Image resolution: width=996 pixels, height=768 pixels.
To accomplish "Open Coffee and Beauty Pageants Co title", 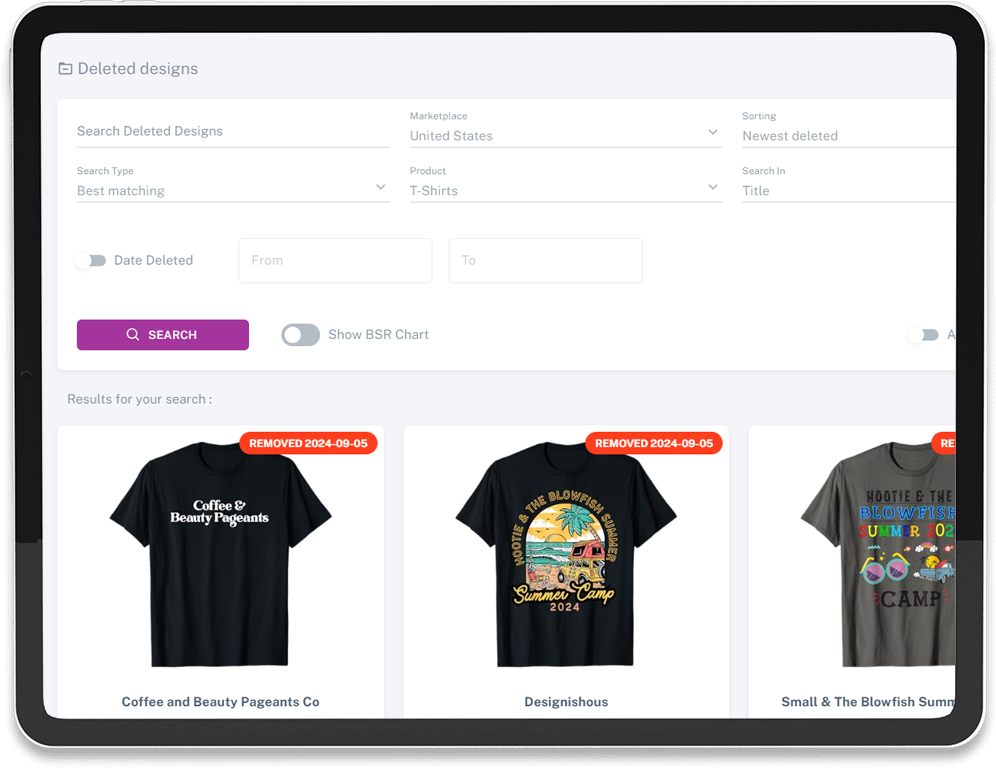I will (x=220, y=702).
